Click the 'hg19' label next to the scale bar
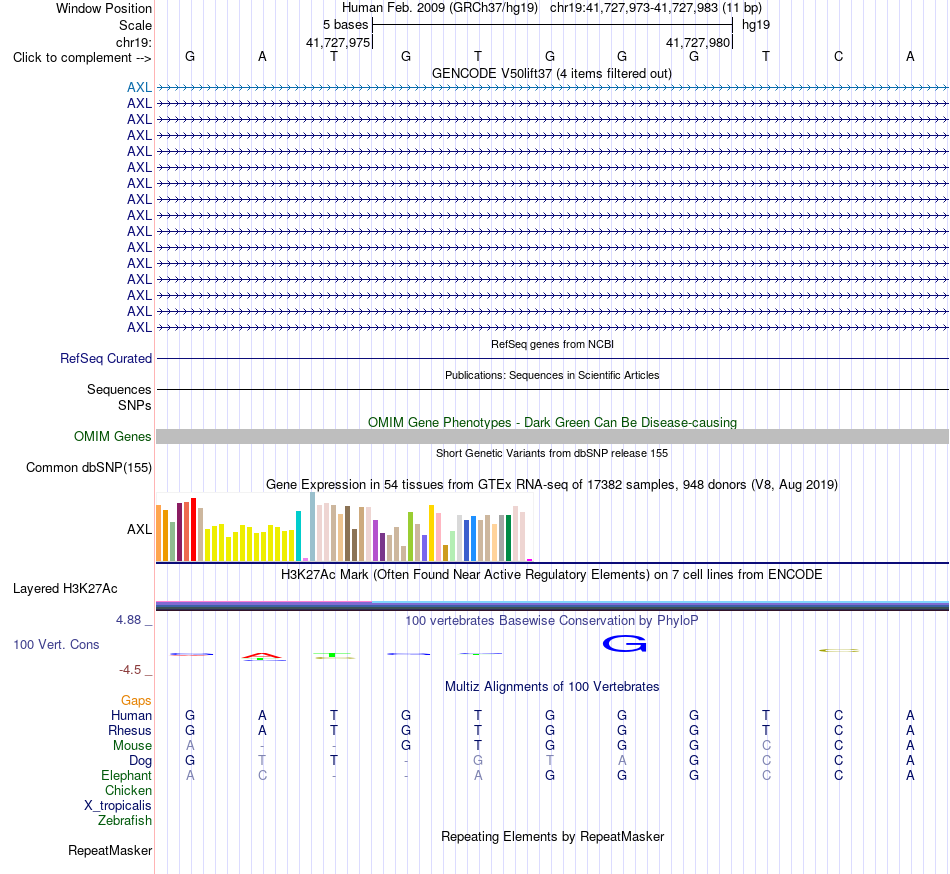The width and height of the screenshot is (950, 874). click(x=756, y=25)
